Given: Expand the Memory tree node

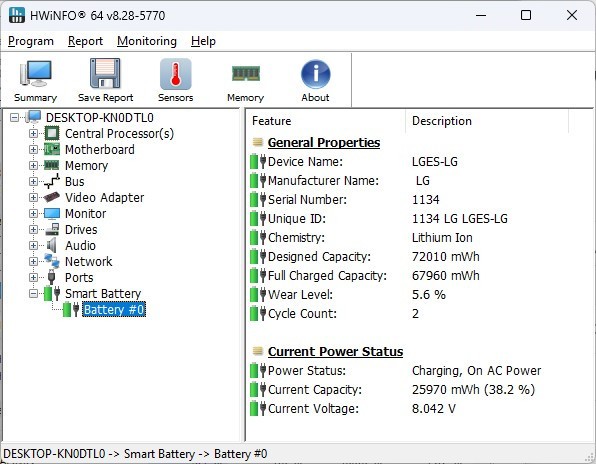Looking at the screenshot, I should pyautogui.click(x=33, y=165).
